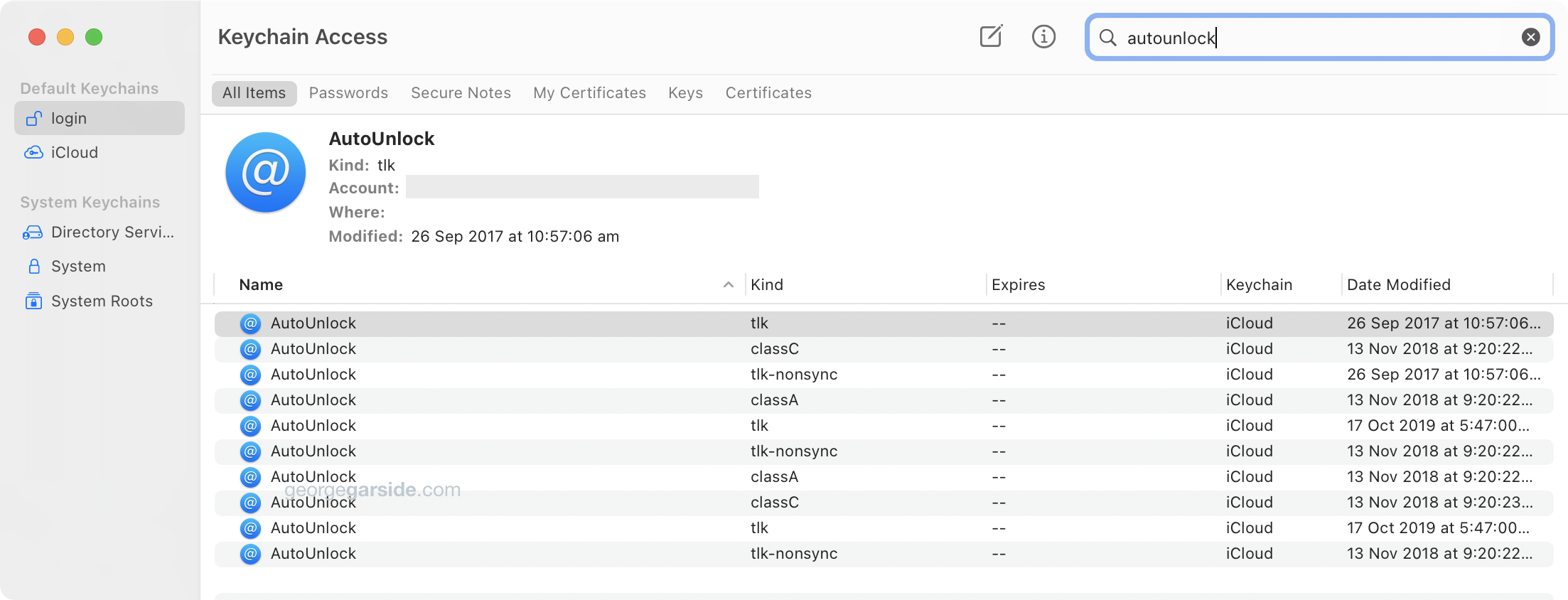Select the System Roots keychain
Screen dimensions: 1568x600
[x=100, y=301]
